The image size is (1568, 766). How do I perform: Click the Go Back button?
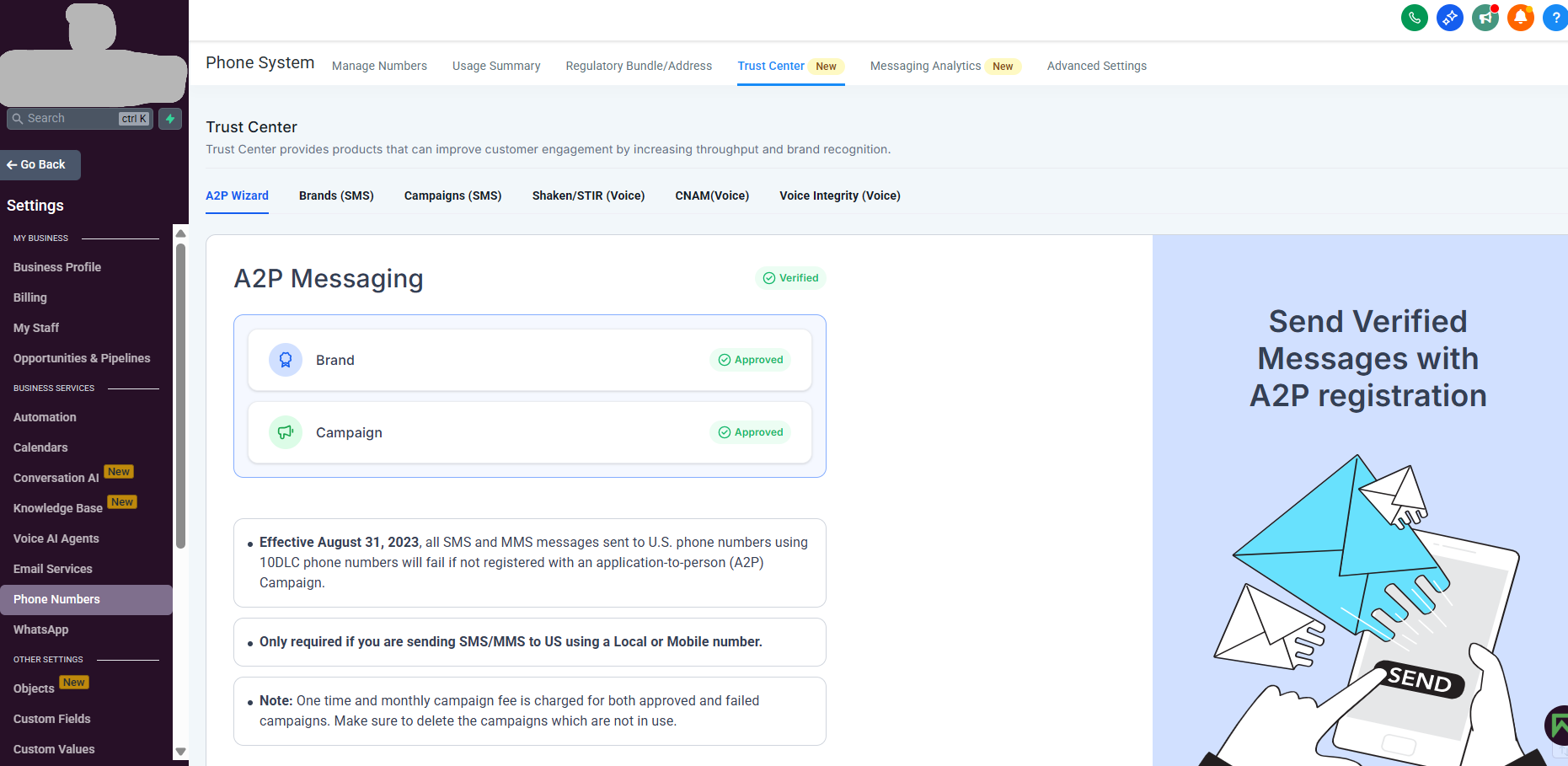[40, 165]
